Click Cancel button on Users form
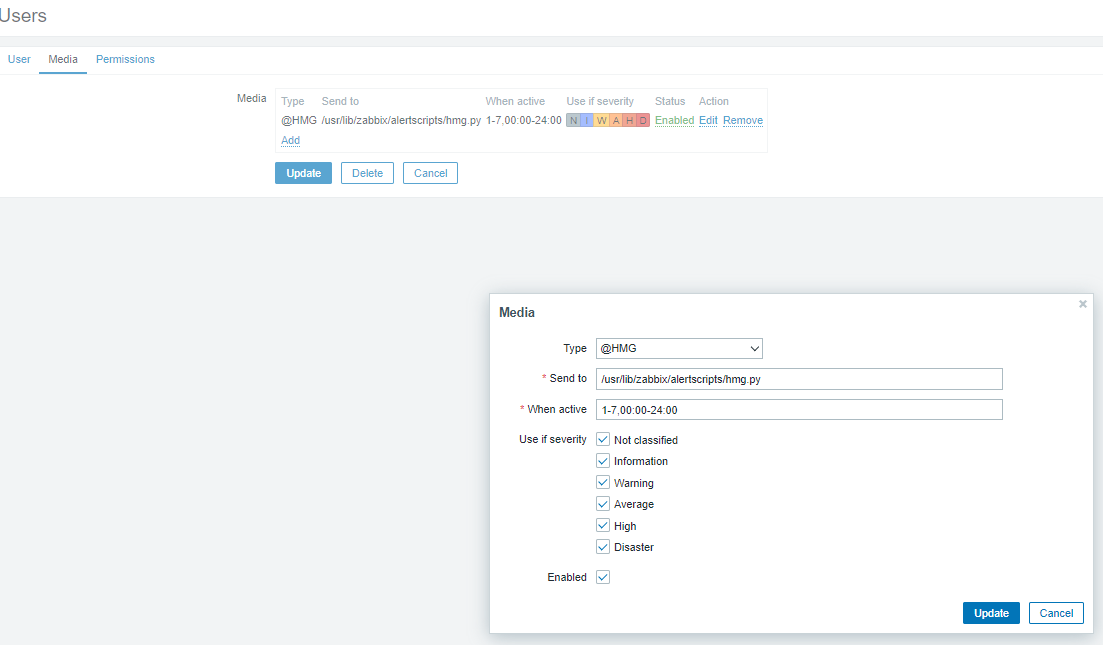 431,173
